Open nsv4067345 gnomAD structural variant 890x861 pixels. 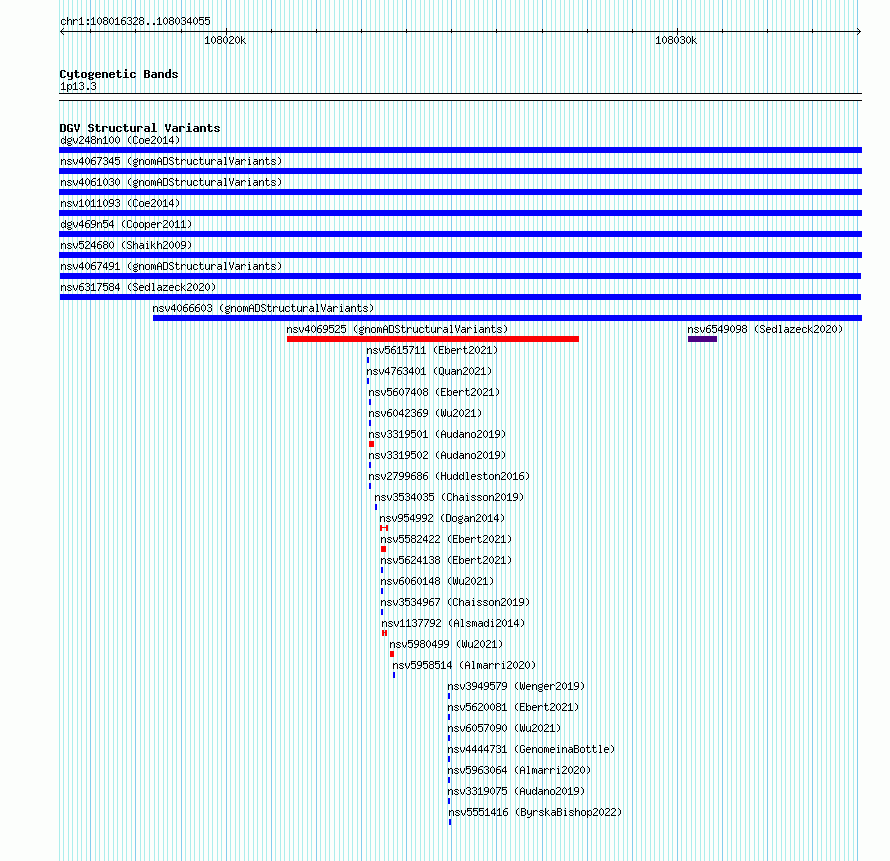click(x=171, y=161)
